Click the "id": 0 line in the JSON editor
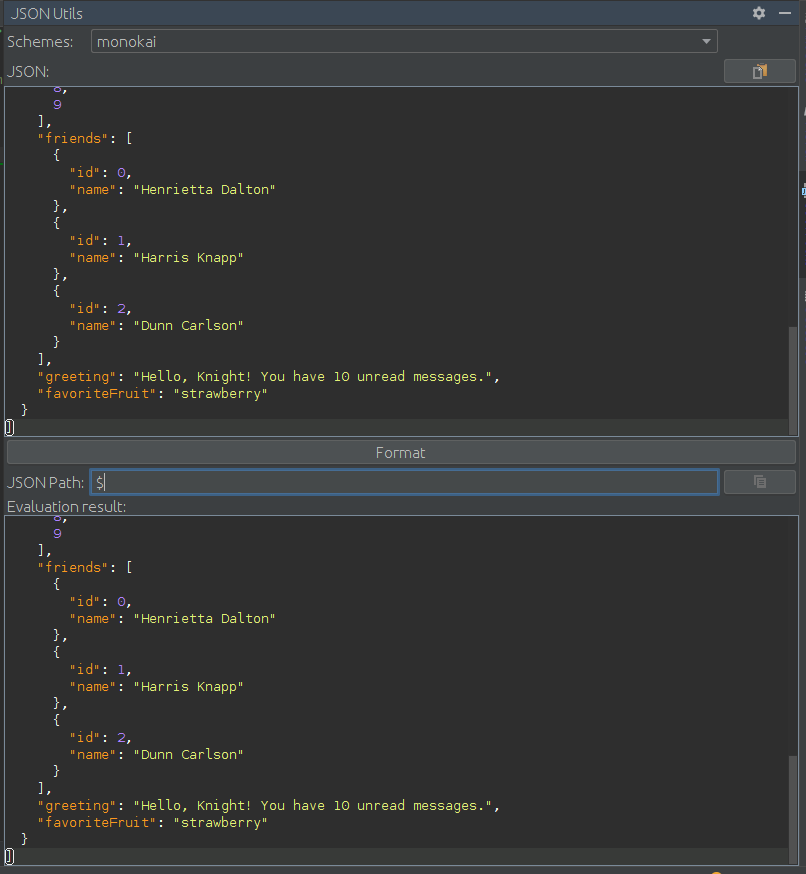The image size is (806, 874). pyautogui.click(x=100, y=173)
